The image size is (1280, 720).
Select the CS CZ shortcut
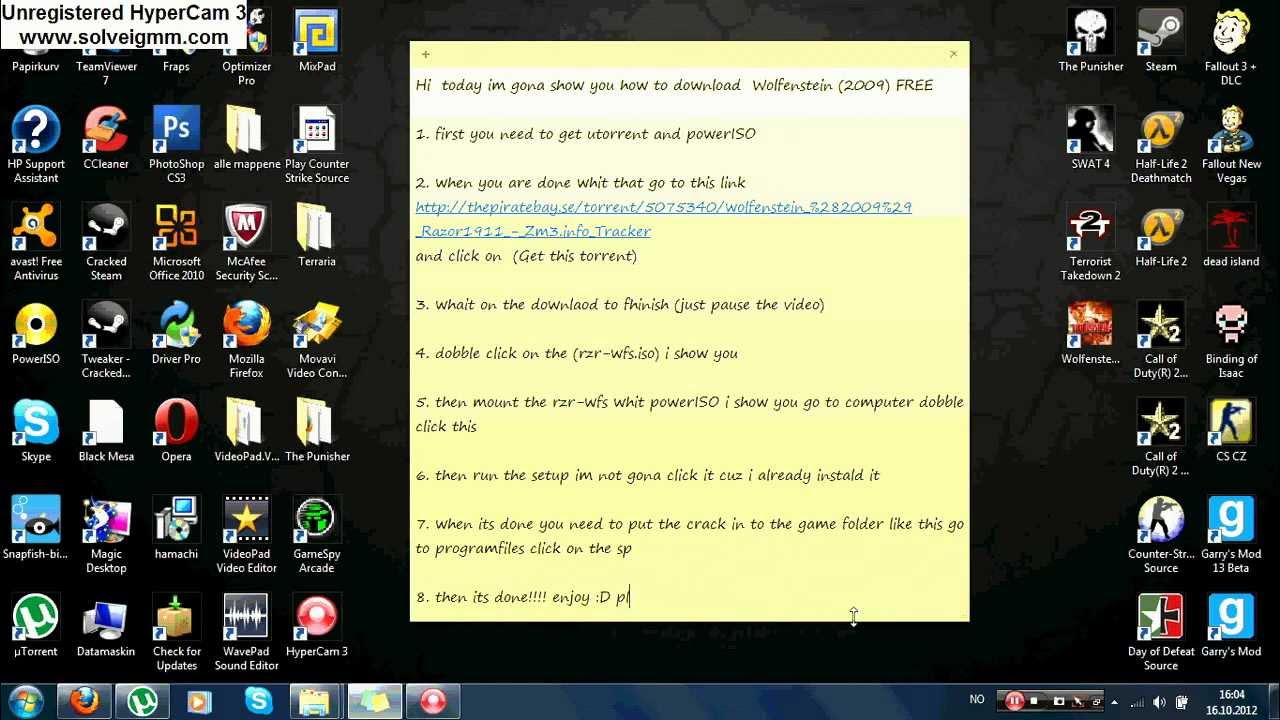(x=1231, y=431)
